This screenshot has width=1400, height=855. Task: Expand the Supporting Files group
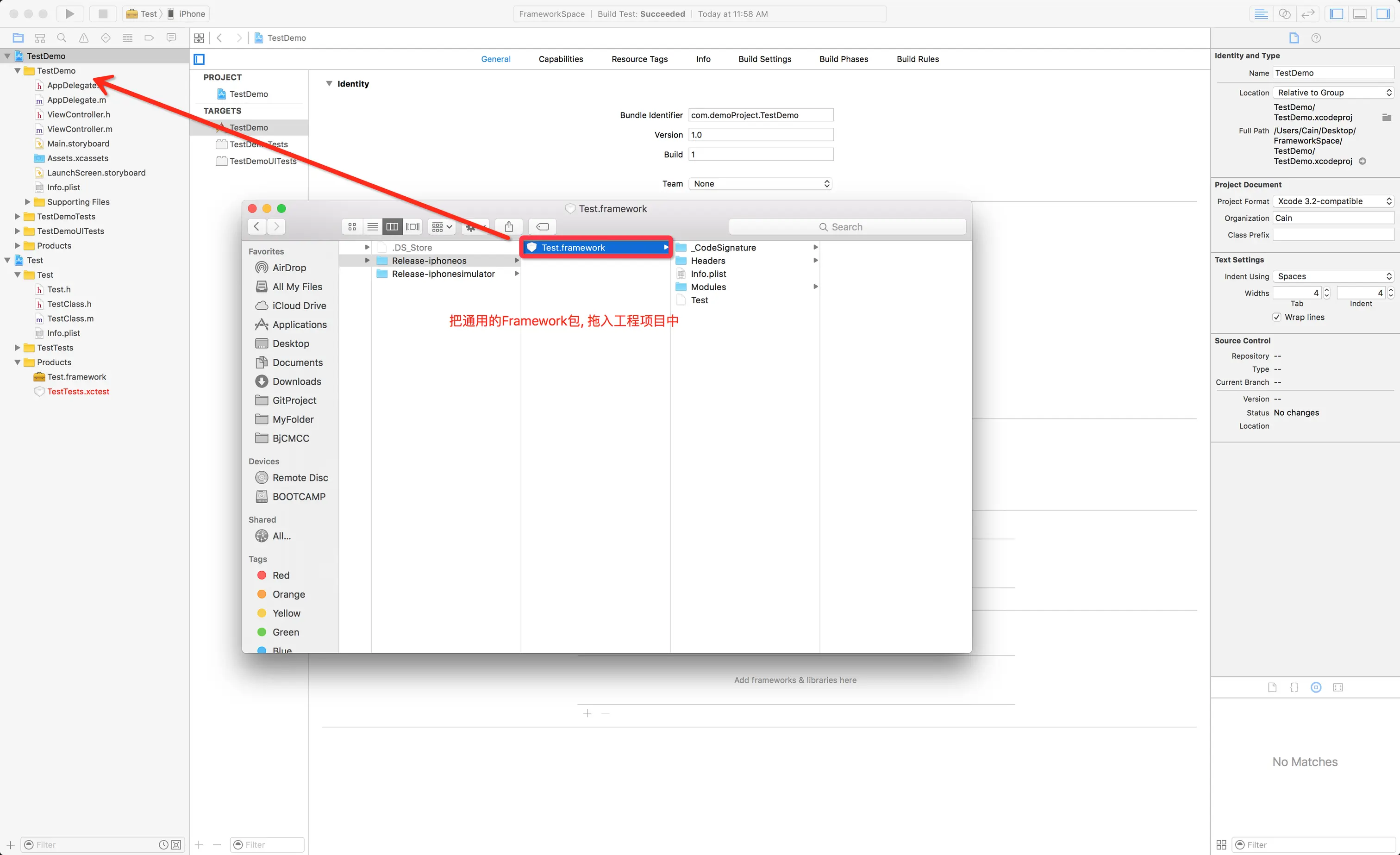click(x=27, y=202)
